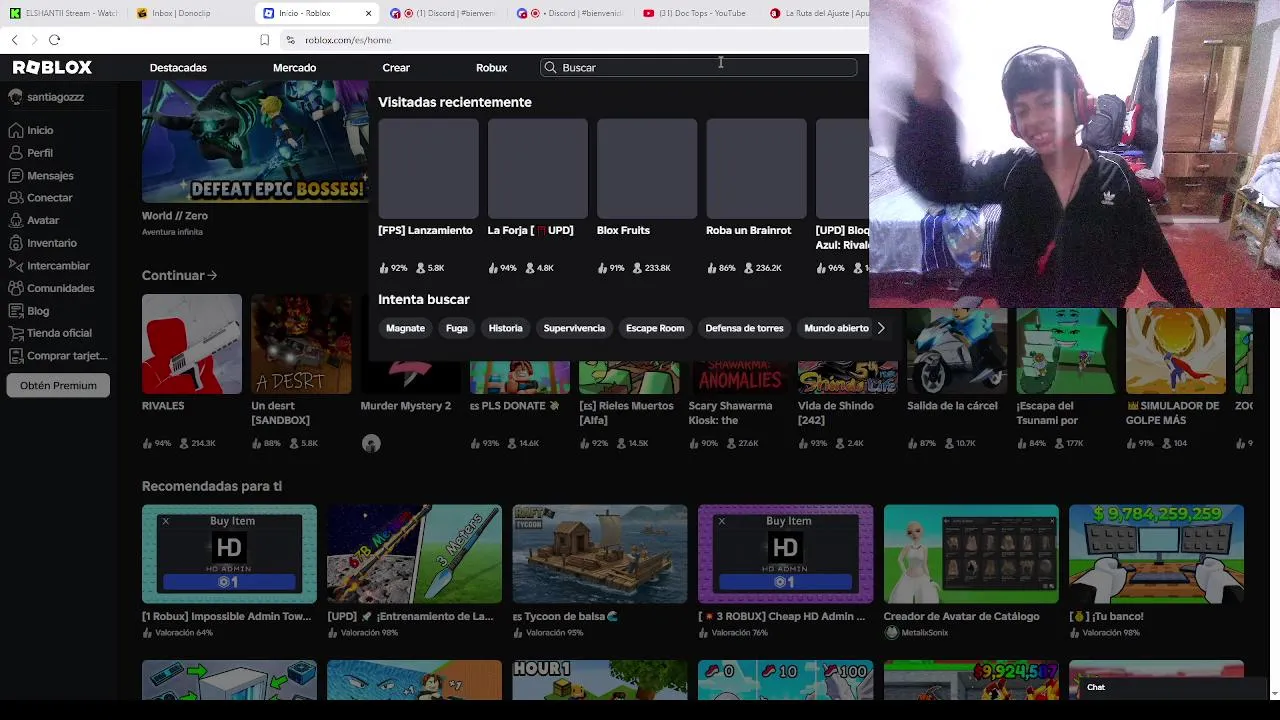Select the Defensa de torres suggestion

(x=744, y=328)
